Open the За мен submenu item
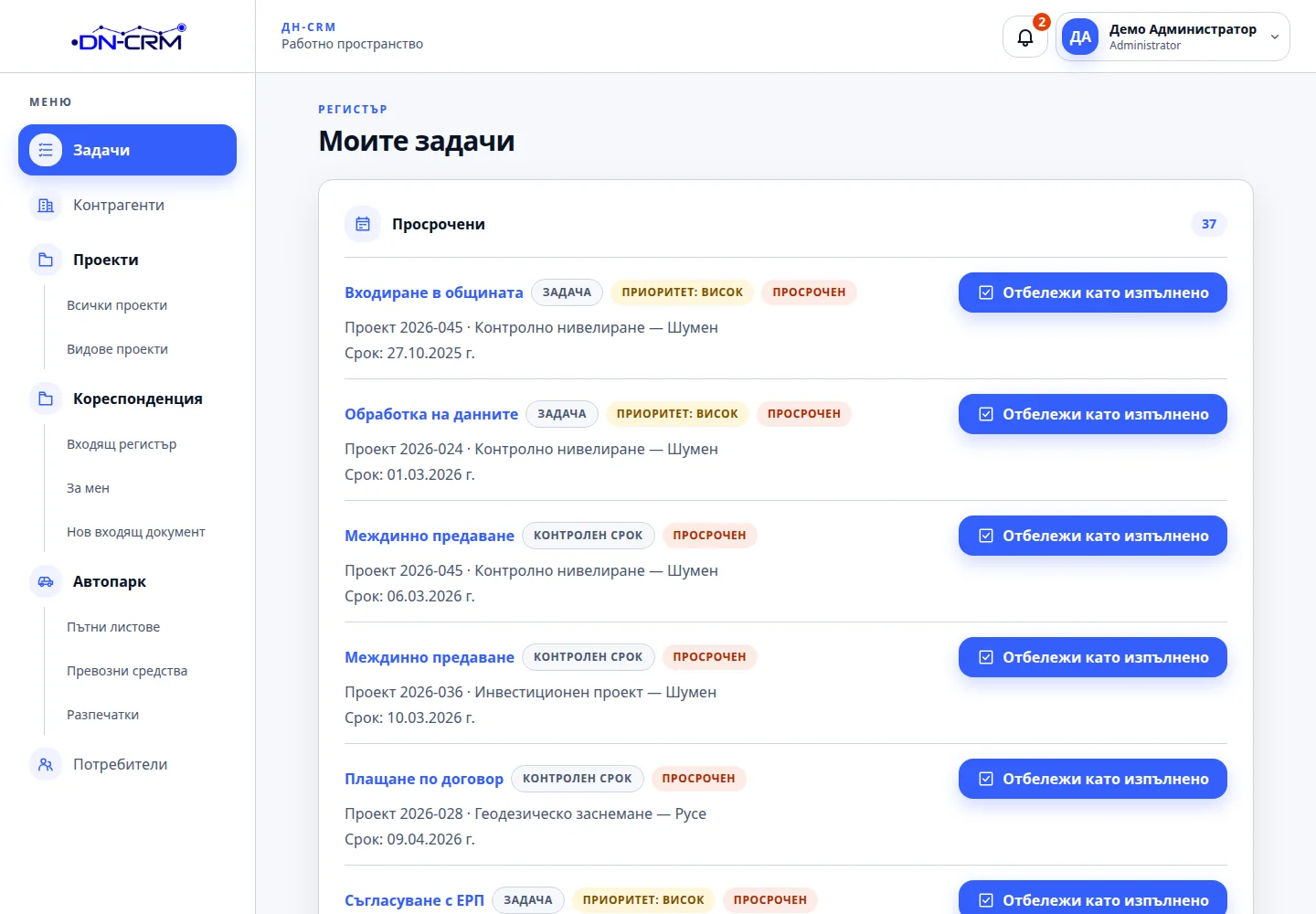 tap(88, 488)
